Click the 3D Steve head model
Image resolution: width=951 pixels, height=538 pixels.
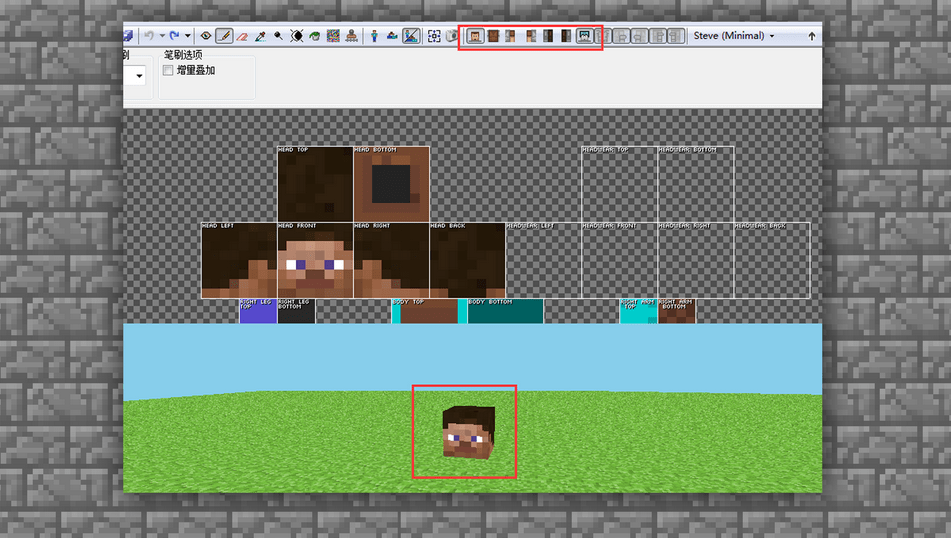point(468,432)
